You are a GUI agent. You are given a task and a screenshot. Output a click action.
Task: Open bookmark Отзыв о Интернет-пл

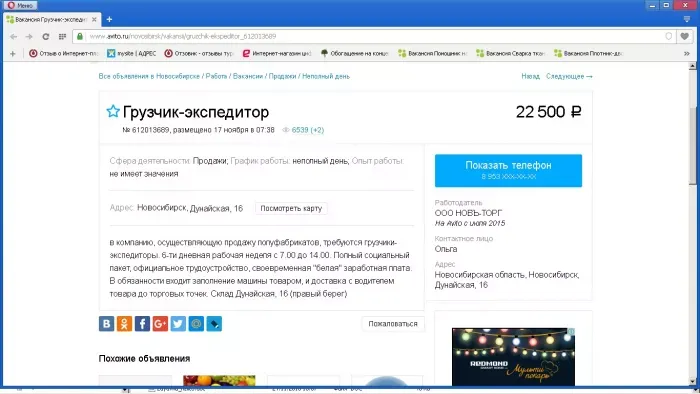[x=63, y=53]
